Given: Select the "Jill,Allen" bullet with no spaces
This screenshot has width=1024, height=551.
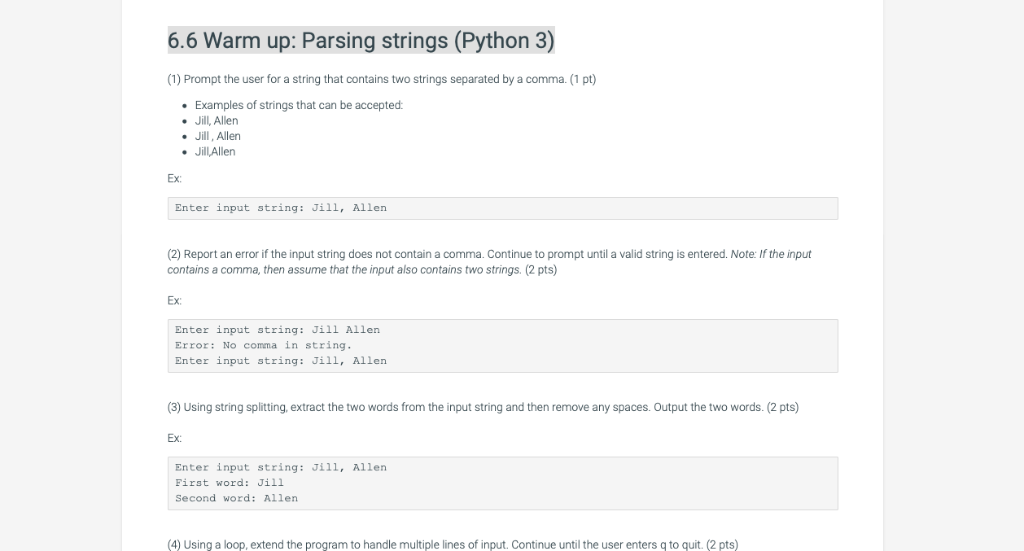Looking at the screenshot, I should [215, 151].
